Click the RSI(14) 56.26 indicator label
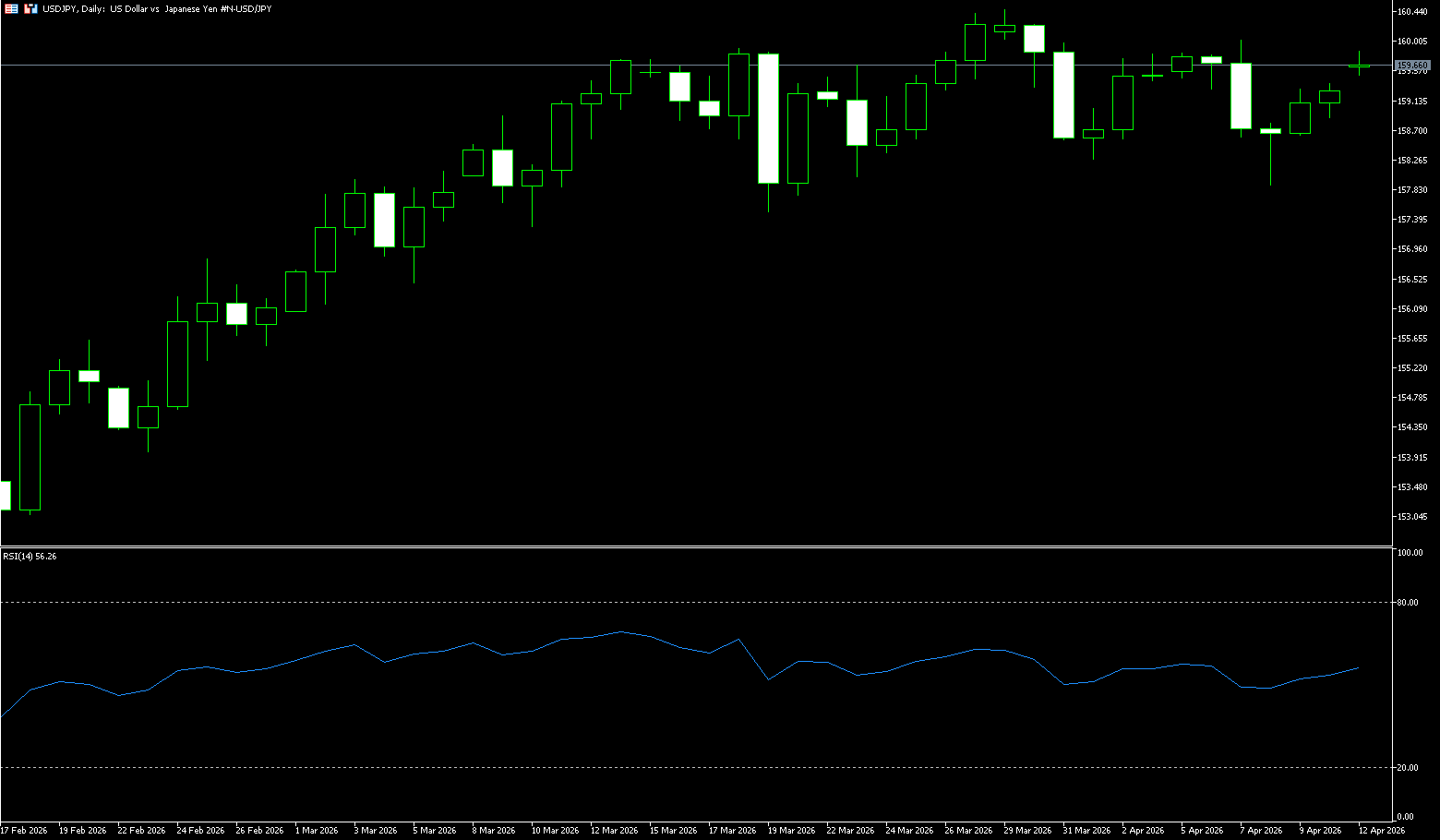The width and height of the screenshot is (1440, 840). 30,556
